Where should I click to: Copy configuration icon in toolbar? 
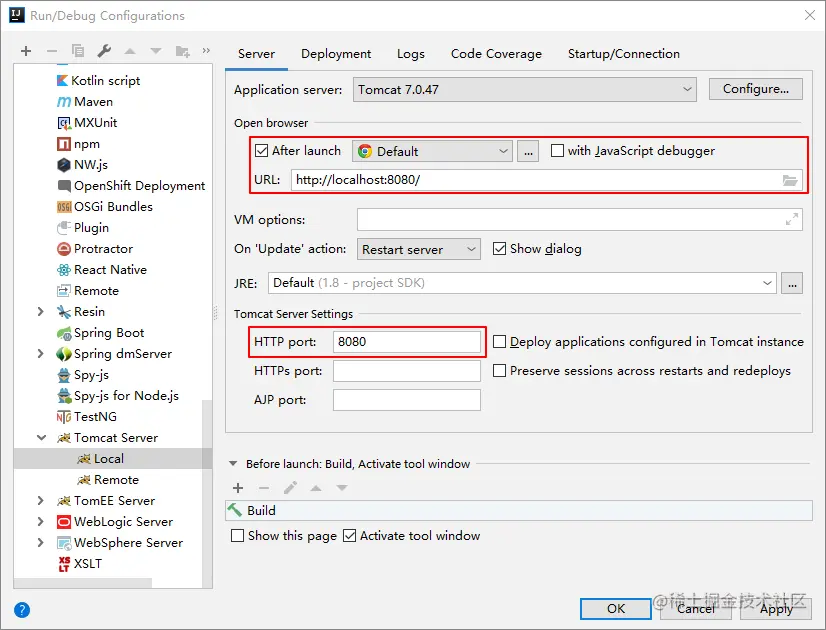click(x=78, y=51)
